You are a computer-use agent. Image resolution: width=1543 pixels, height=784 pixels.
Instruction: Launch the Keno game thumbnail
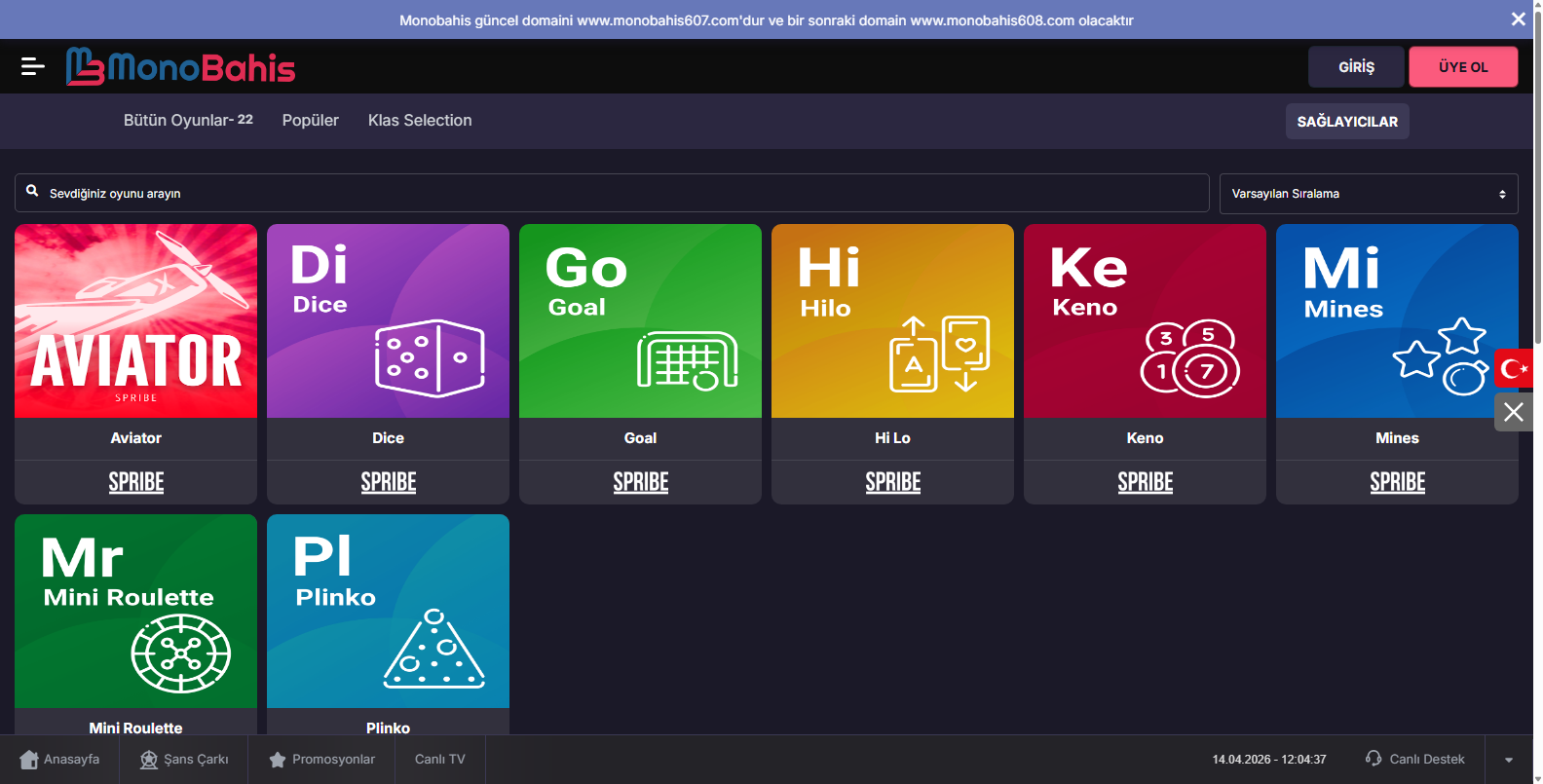pos(1145,320)
